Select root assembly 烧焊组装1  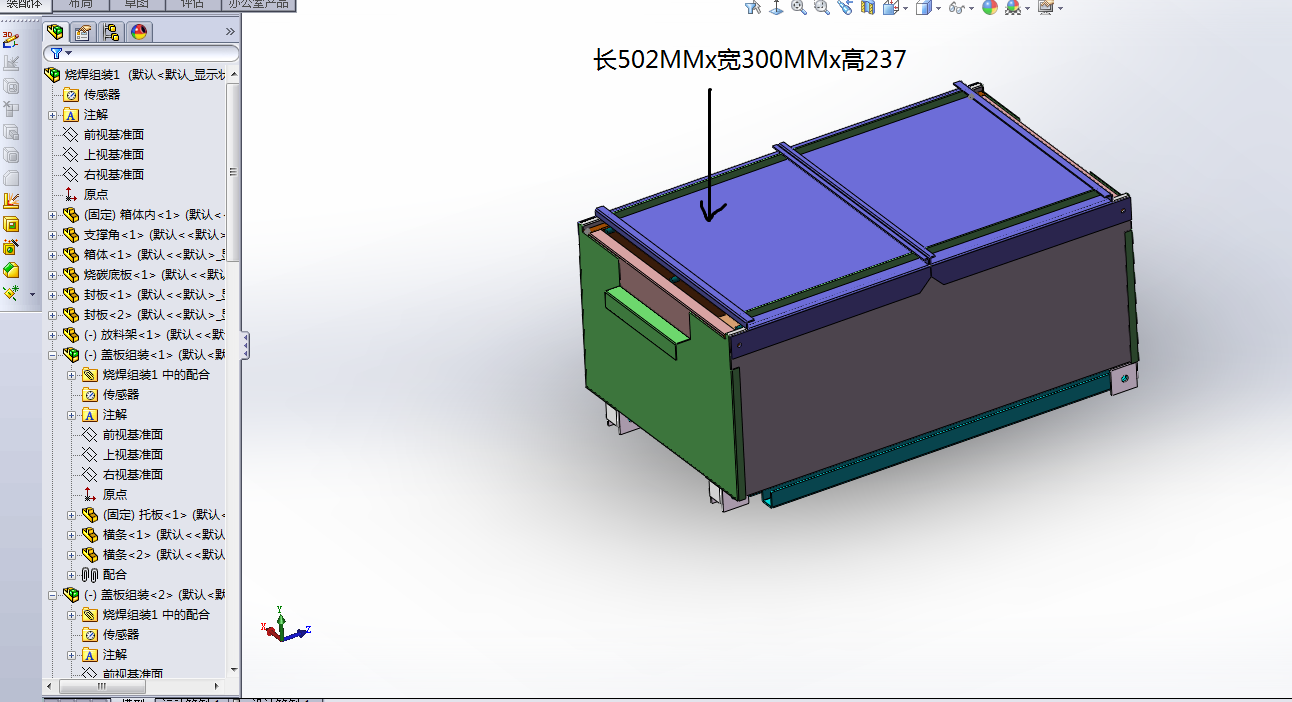93,74
